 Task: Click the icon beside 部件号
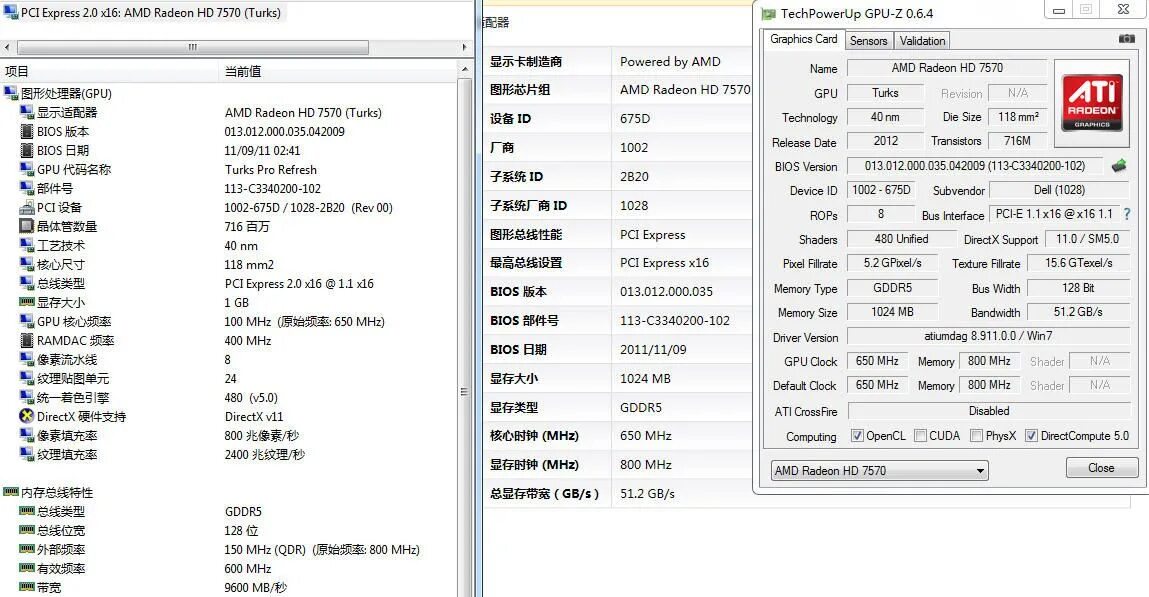coord(26,188)
